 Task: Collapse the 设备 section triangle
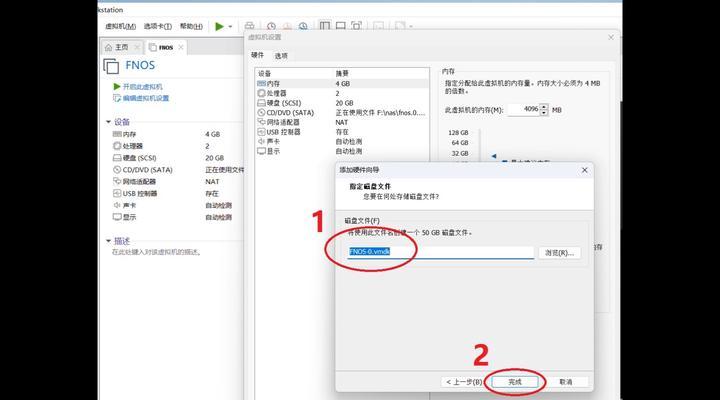click(x=108, y=122)
